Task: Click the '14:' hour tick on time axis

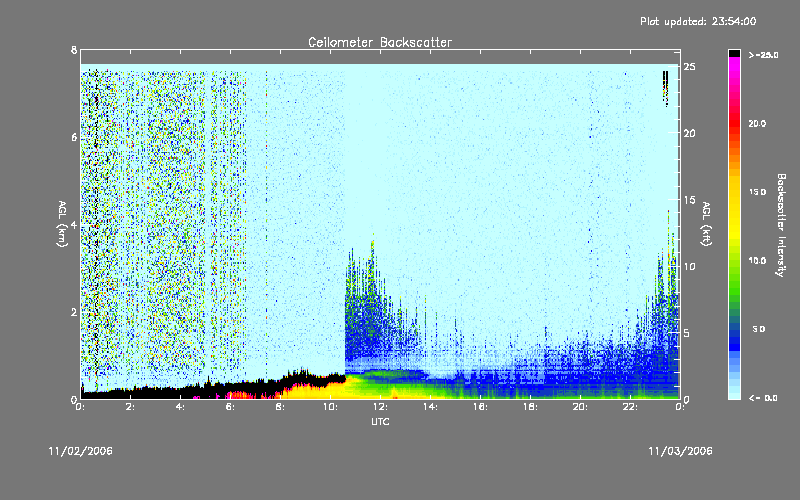Action: click(430, 407)
